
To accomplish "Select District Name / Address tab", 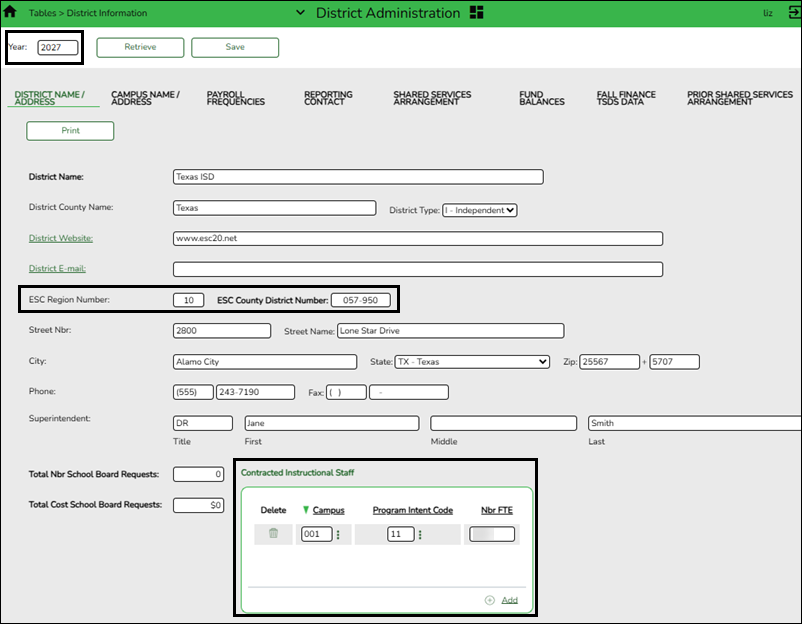I will coord(50,98).
